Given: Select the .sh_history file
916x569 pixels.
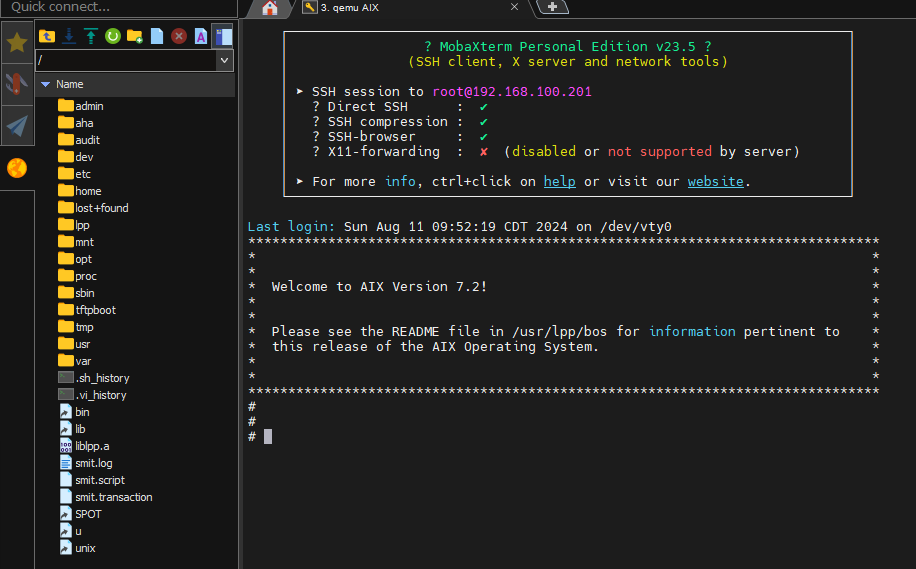Looking at the screenshot, I should pos(94,378).
